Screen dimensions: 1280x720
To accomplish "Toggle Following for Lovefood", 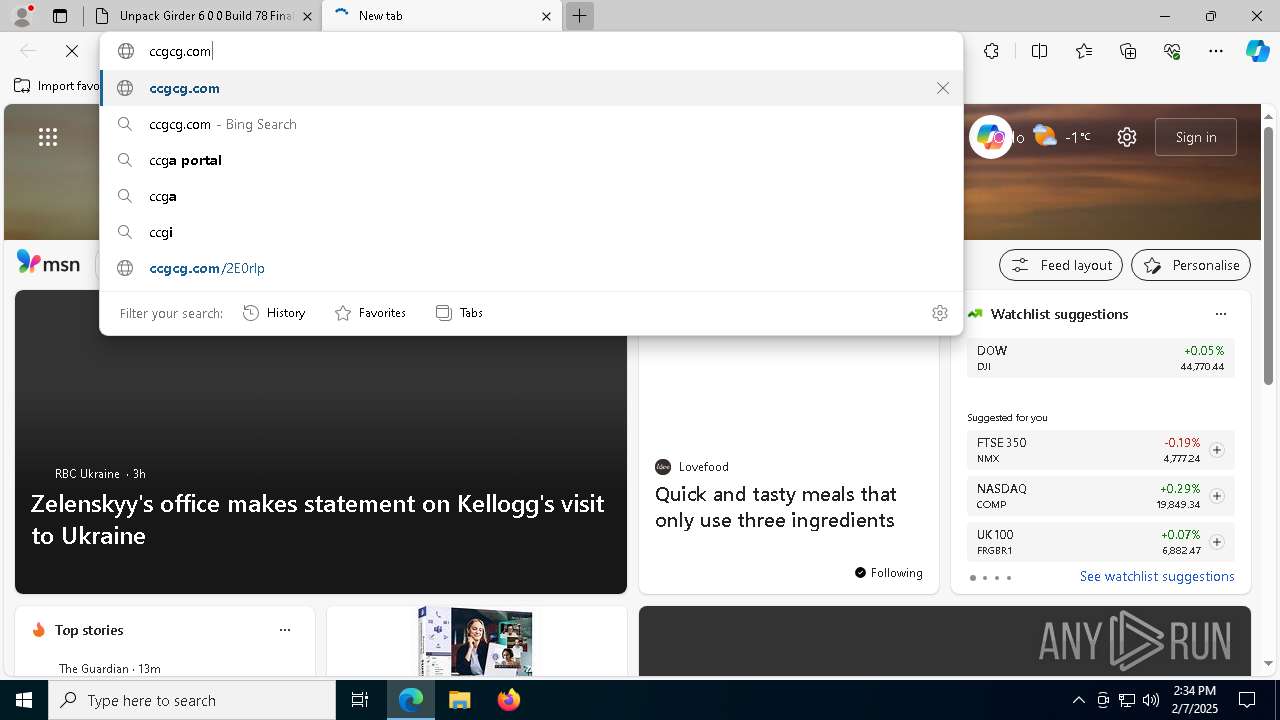I will coord(889,572).
